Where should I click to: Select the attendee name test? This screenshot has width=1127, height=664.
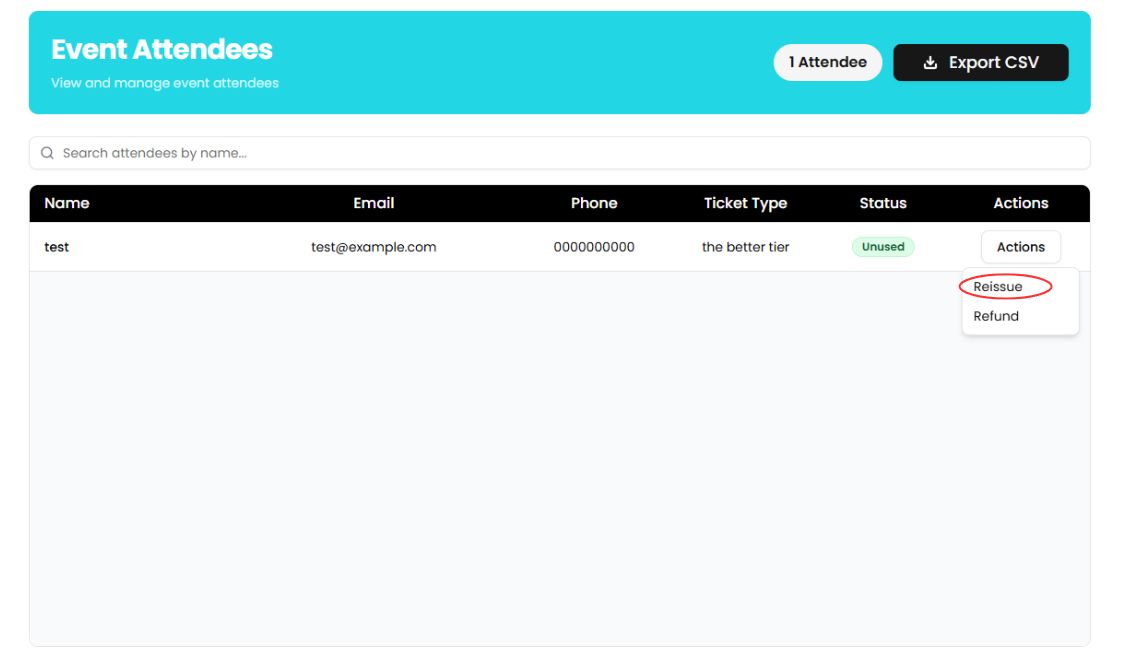(57, 247)
